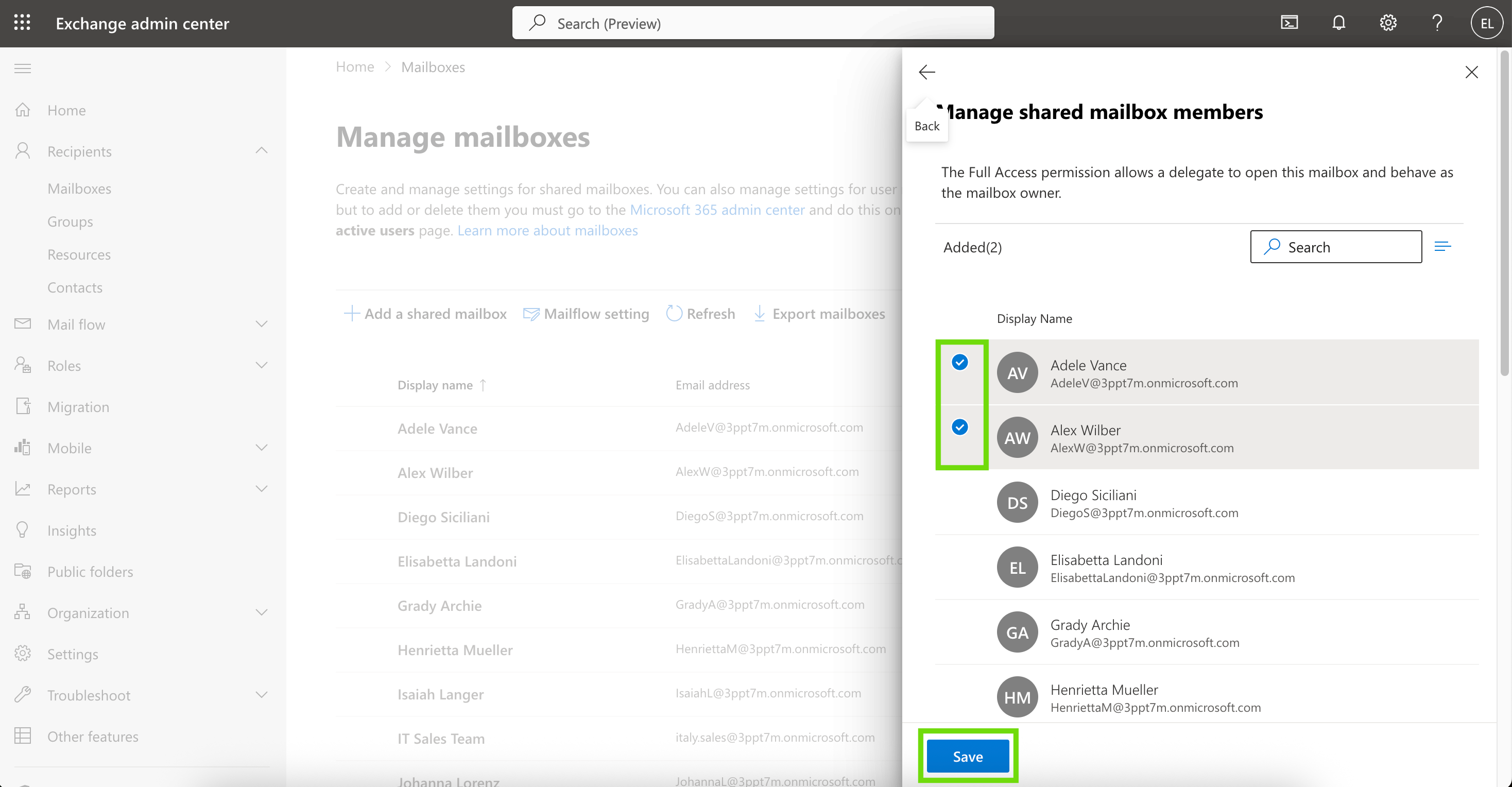Open Resources under Recipients

tap(79, 254)
